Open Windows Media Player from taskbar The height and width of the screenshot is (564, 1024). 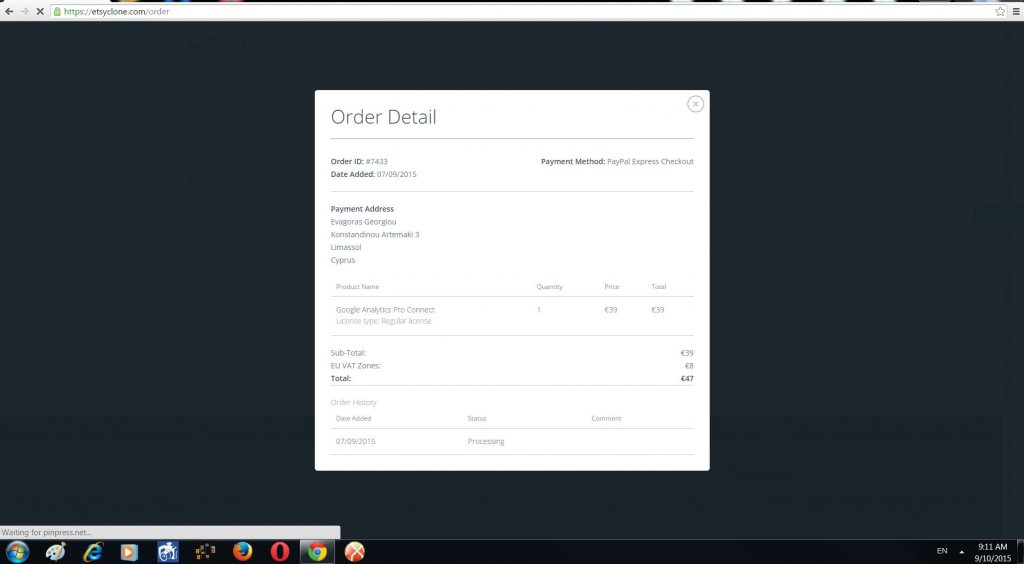pyautogui.click(x=129, y=552)
